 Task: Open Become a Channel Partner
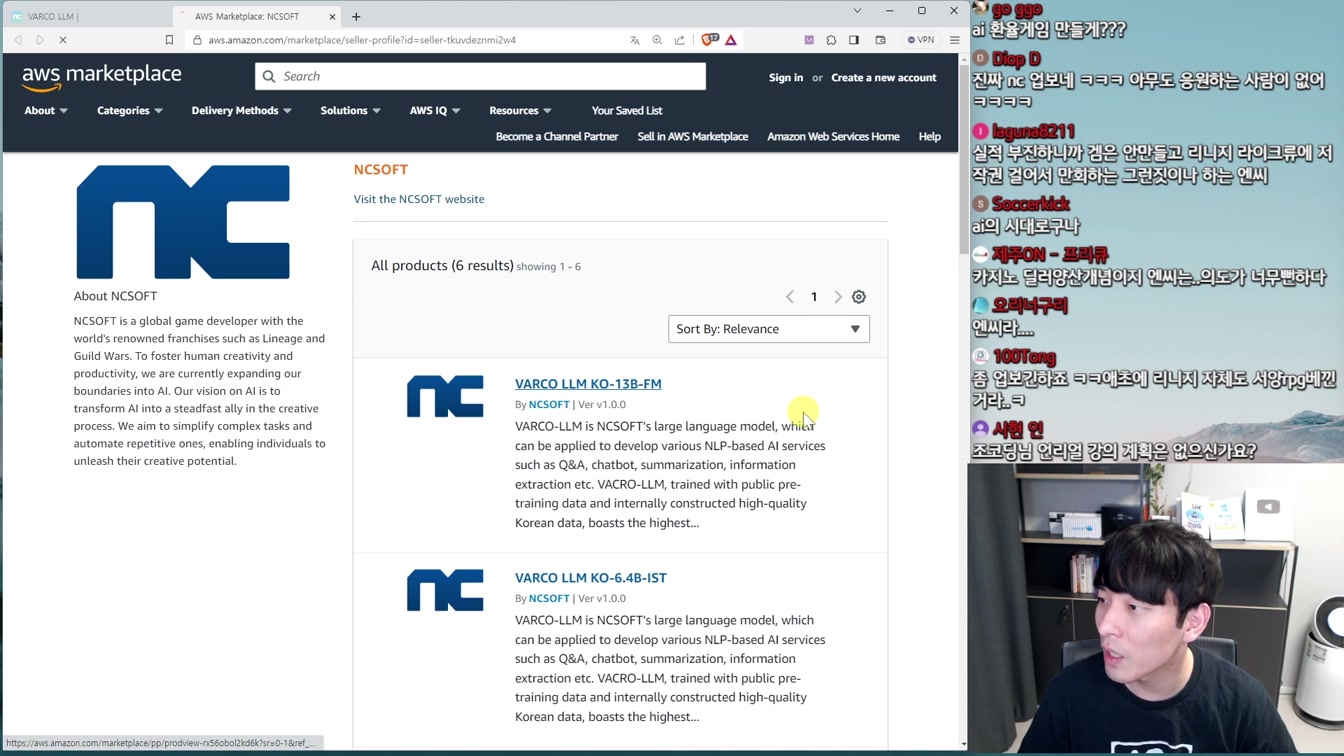point(557,136)
